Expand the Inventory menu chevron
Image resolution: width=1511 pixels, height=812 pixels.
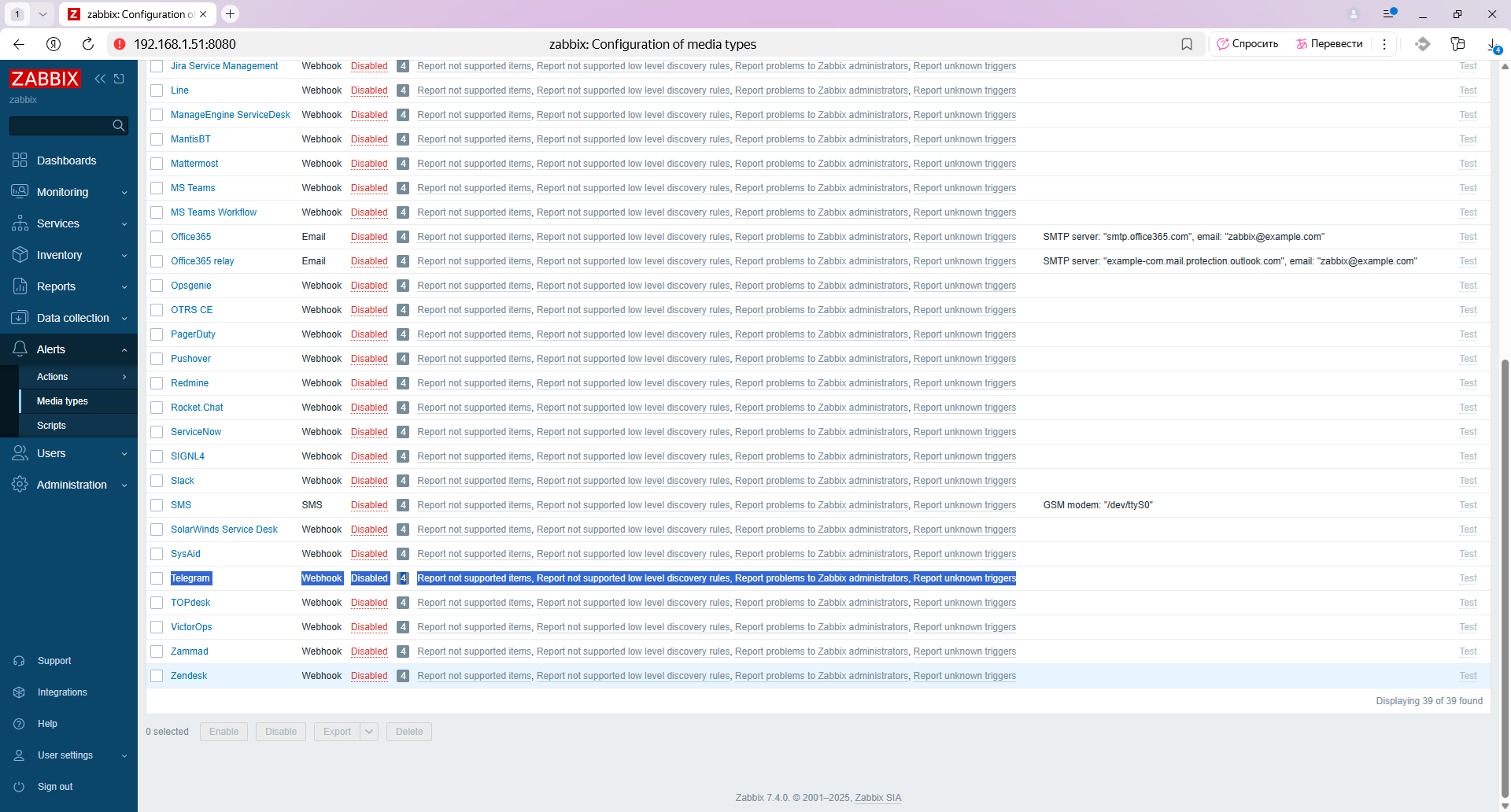click(x=124, y=256)
